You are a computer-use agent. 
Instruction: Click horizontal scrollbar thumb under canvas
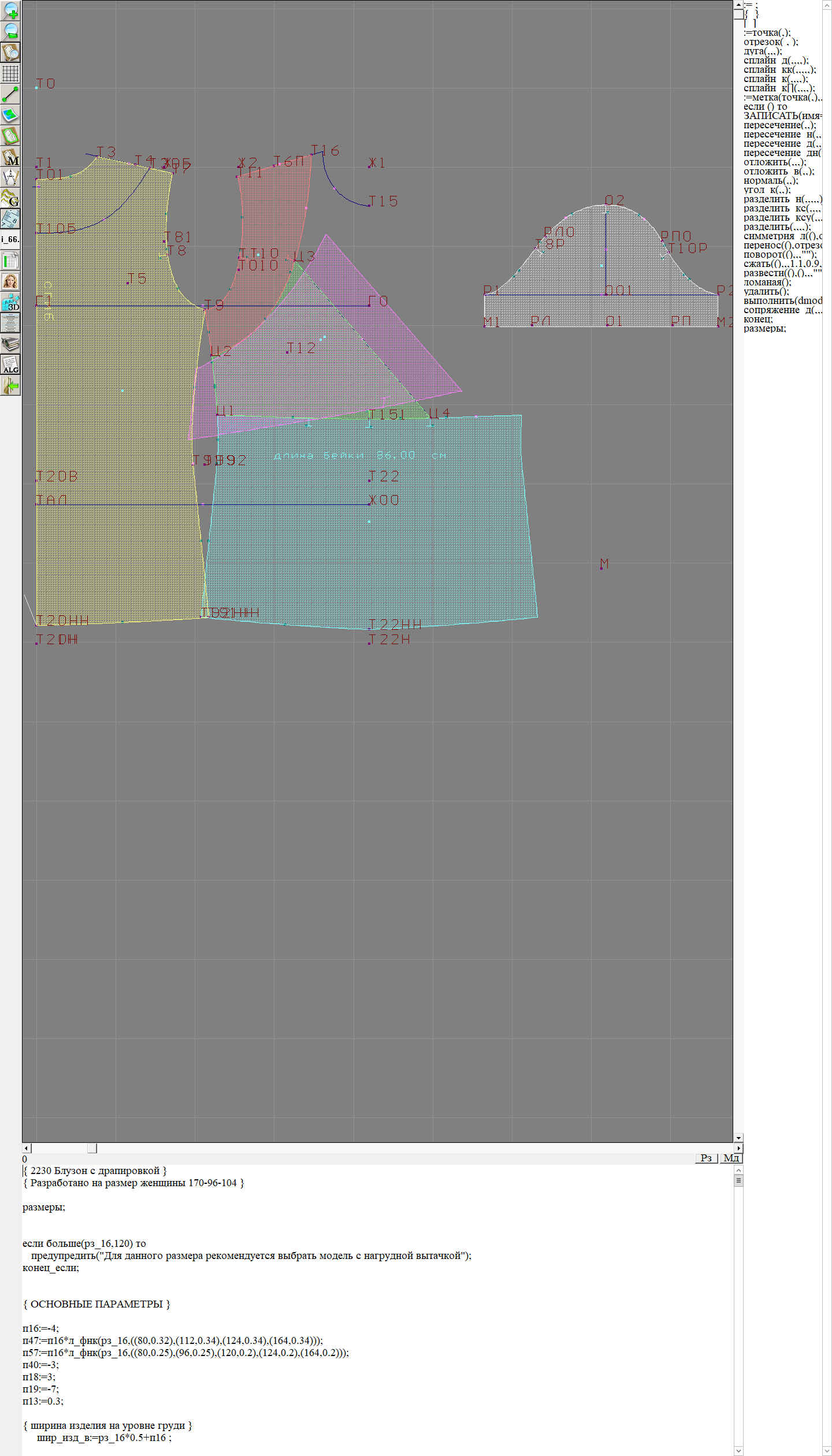point(92,1148)
